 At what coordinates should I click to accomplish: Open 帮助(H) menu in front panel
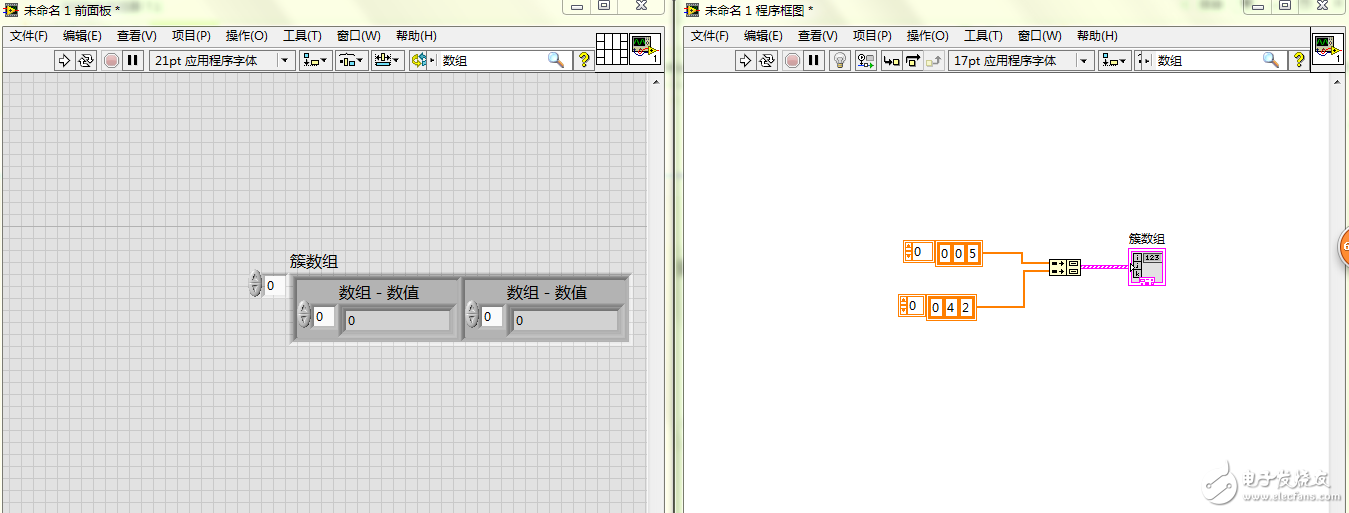(x=416, y=35)
